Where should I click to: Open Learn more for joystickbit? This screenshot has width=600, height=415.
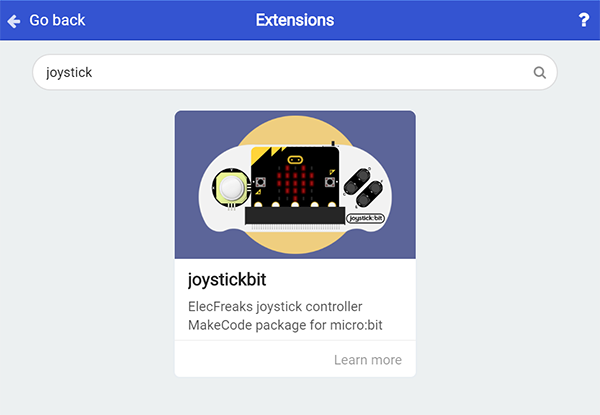[x=368, y=360]
